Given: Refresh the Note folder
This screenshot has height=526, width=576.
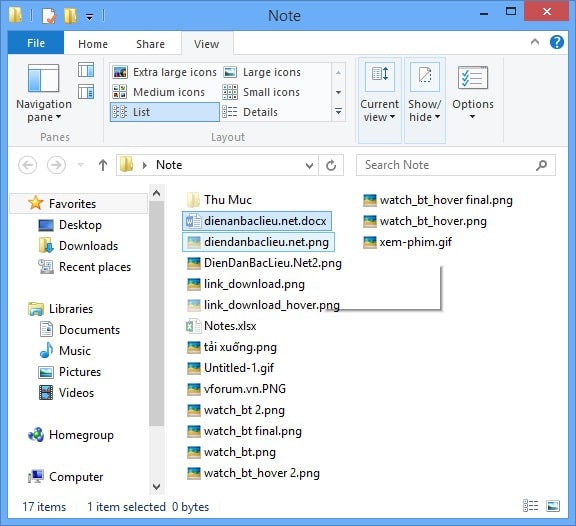Looking at the screenshot, I should [x=331, y=165].
